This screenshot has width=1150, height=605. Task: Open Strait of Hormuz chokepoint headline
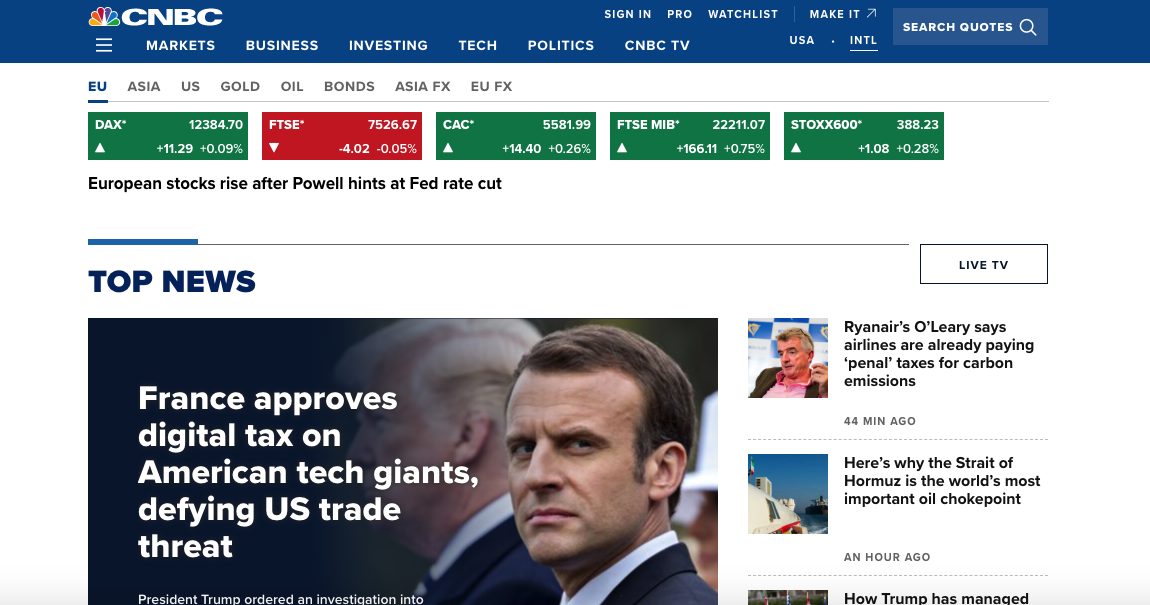pyautogui.click(x=942, y=480)
